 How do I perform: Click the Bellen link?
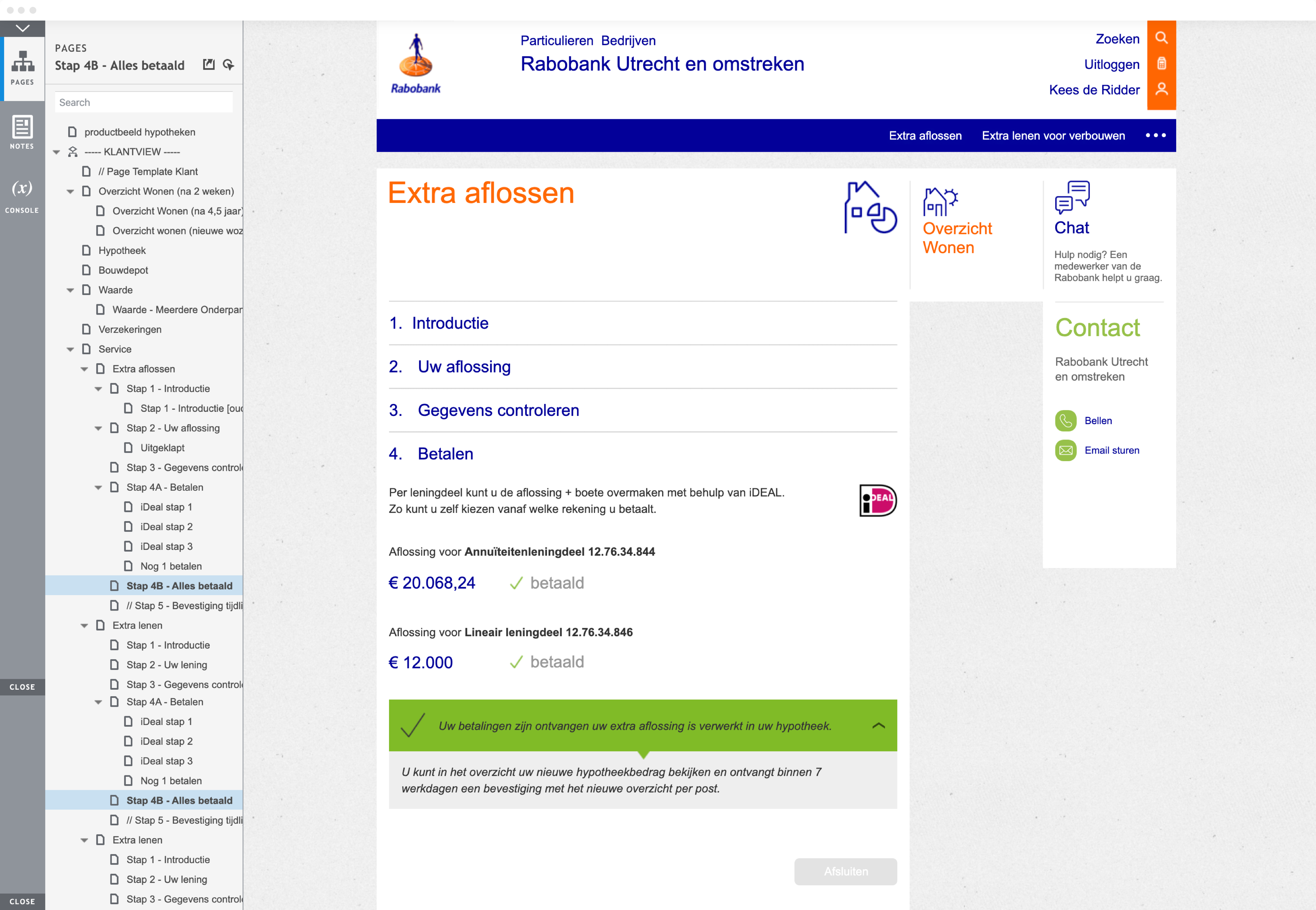1098,421
